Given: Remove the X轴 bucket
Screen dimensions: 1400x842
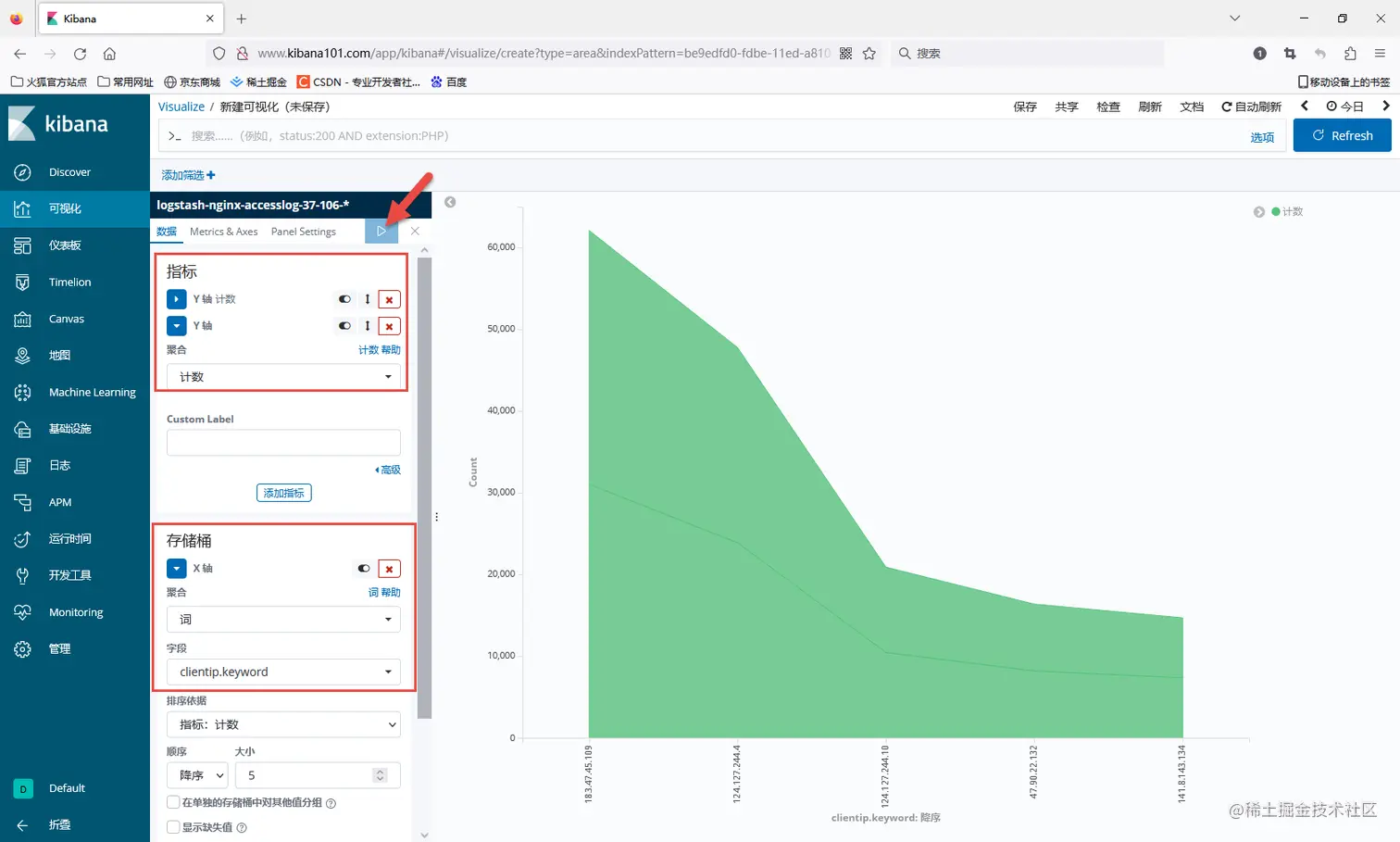Looking at the screenshot, I should tap(390, 569).
